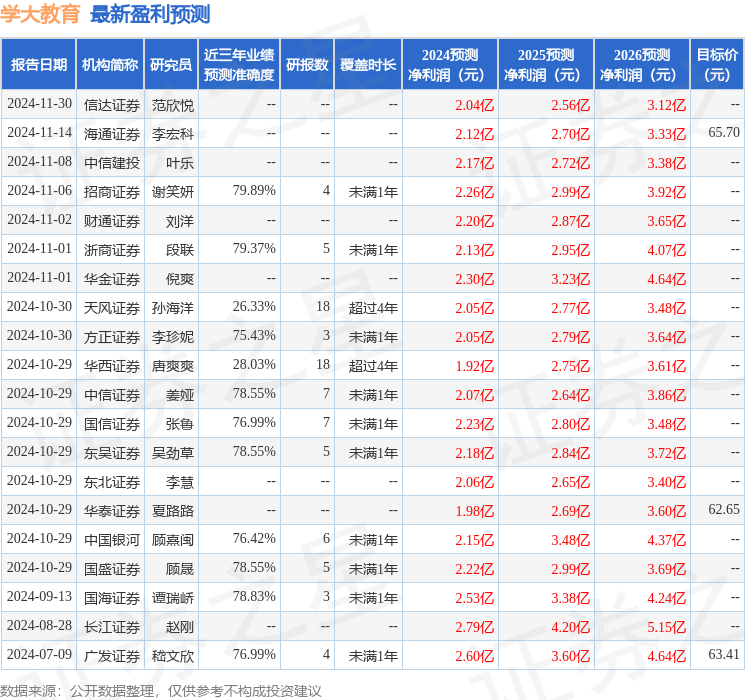
Task: Select the 国信证券 cell
Action: pos(112,424)
